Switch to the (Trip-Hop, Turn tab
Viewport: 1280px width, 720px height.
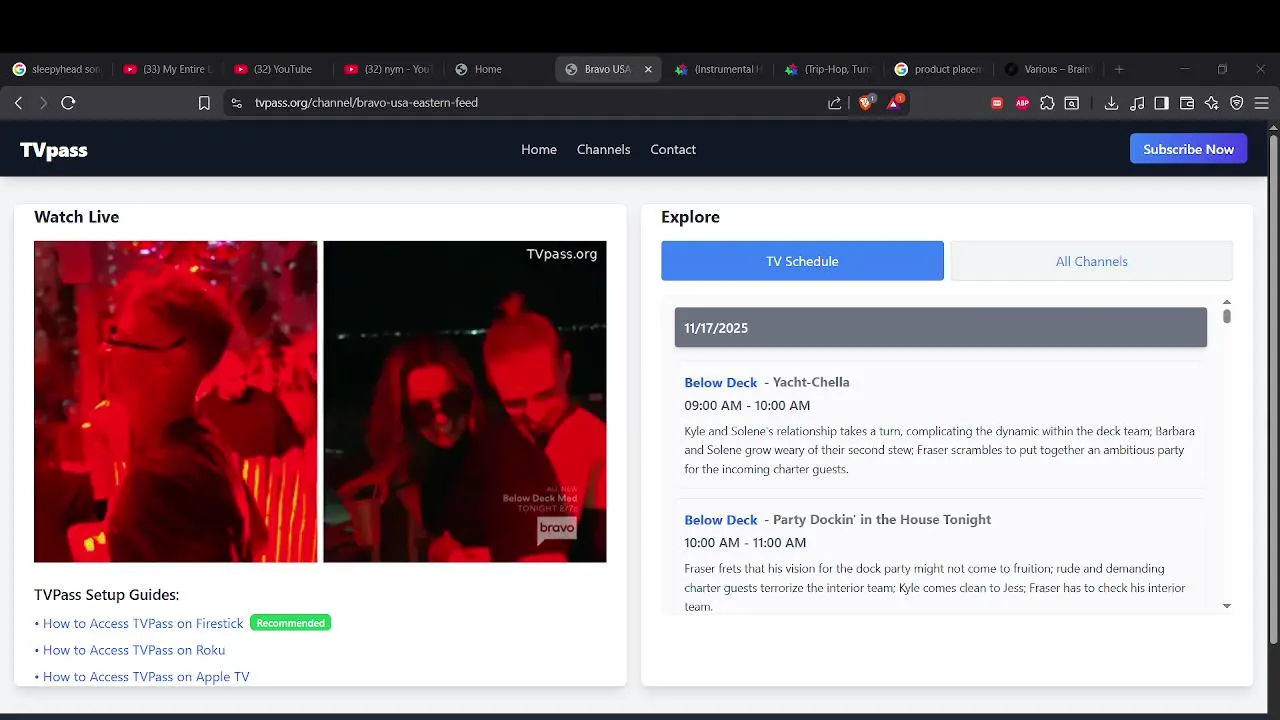click(829, 69)
